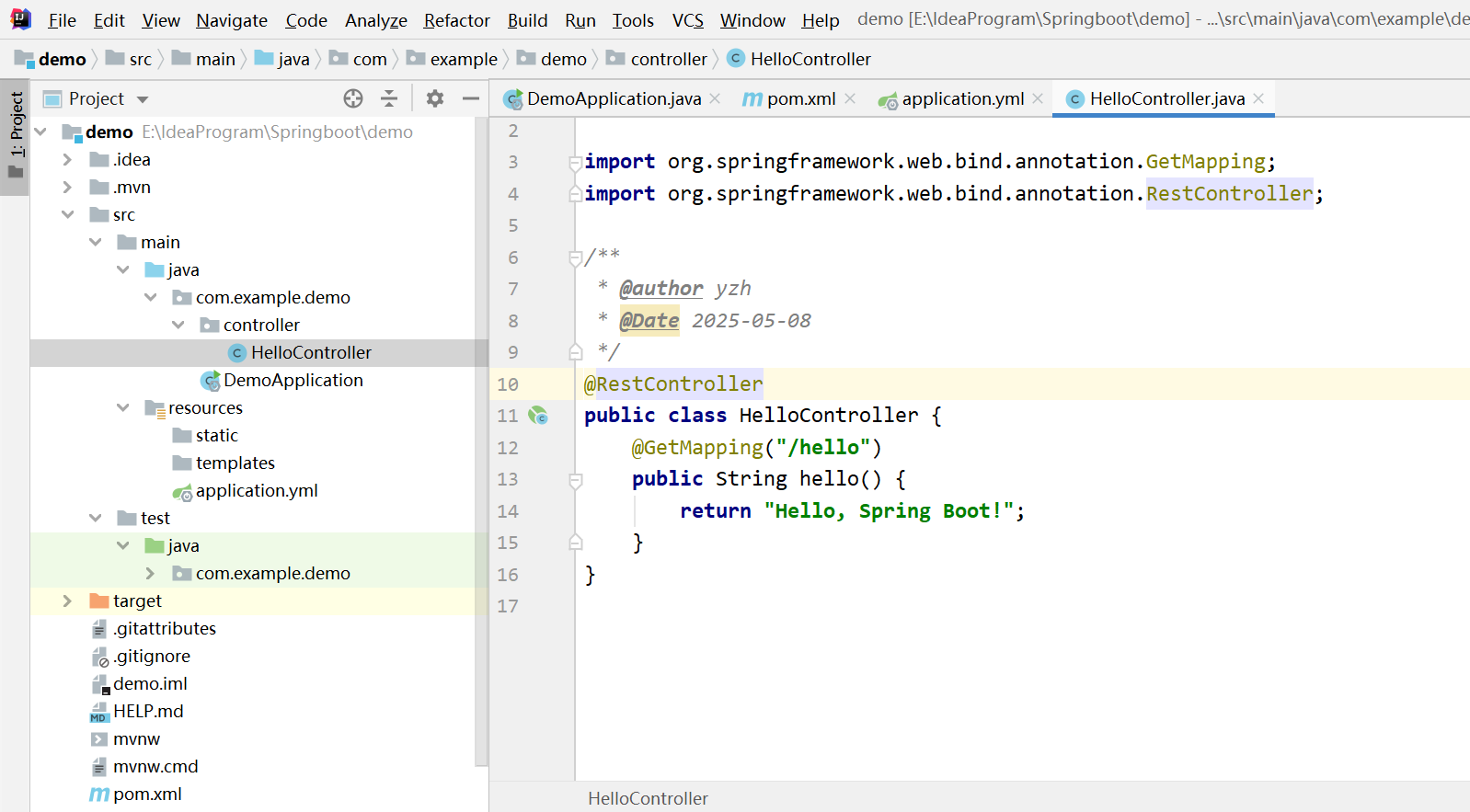
Task: Click the fold marker on line 6 comment
Action: point(575,258)
